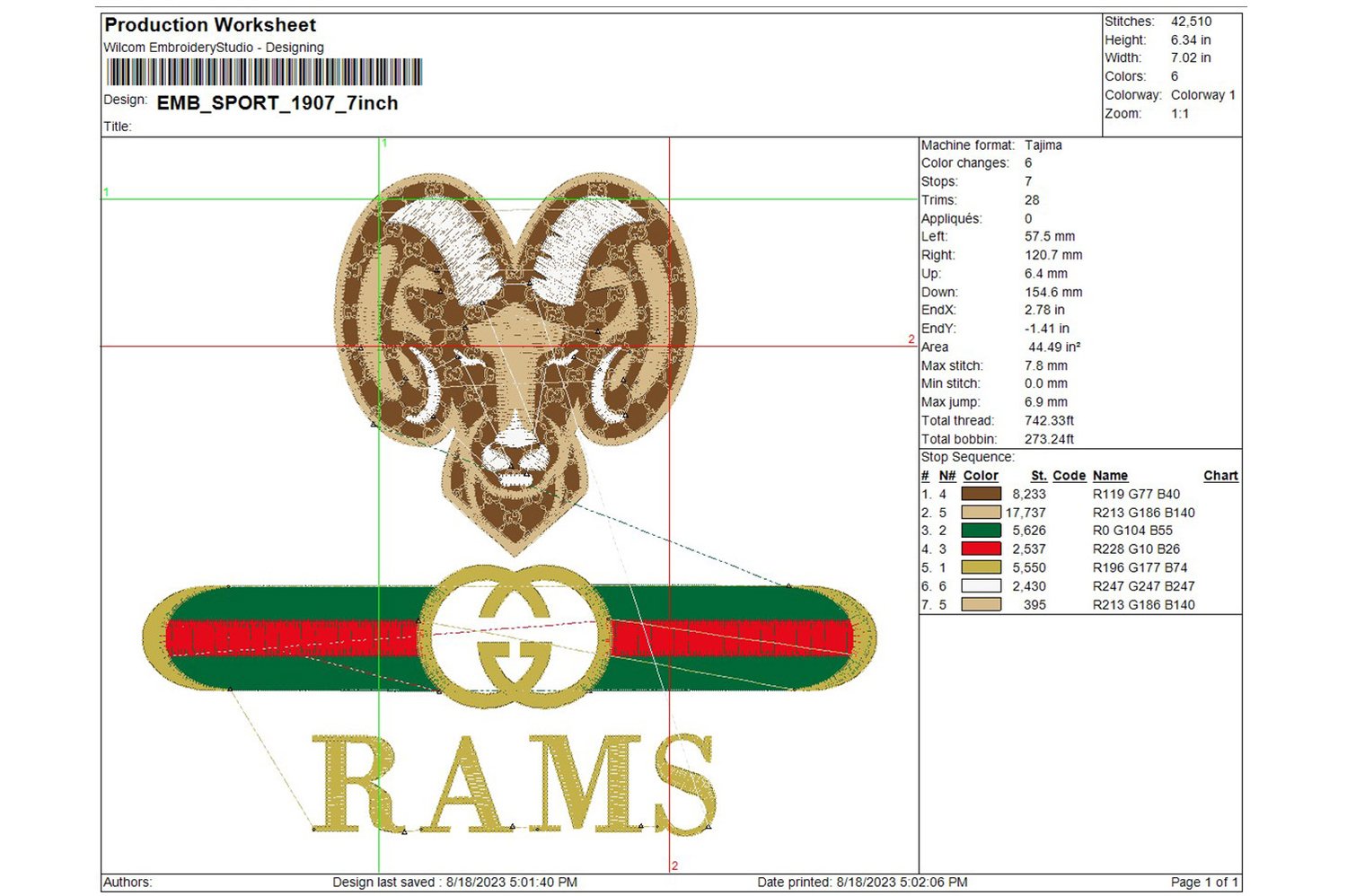Image resolution: width=1347 pixels, height=896 pixels.
Task: Click the horizontal red reference line
Action: point(808,344)
